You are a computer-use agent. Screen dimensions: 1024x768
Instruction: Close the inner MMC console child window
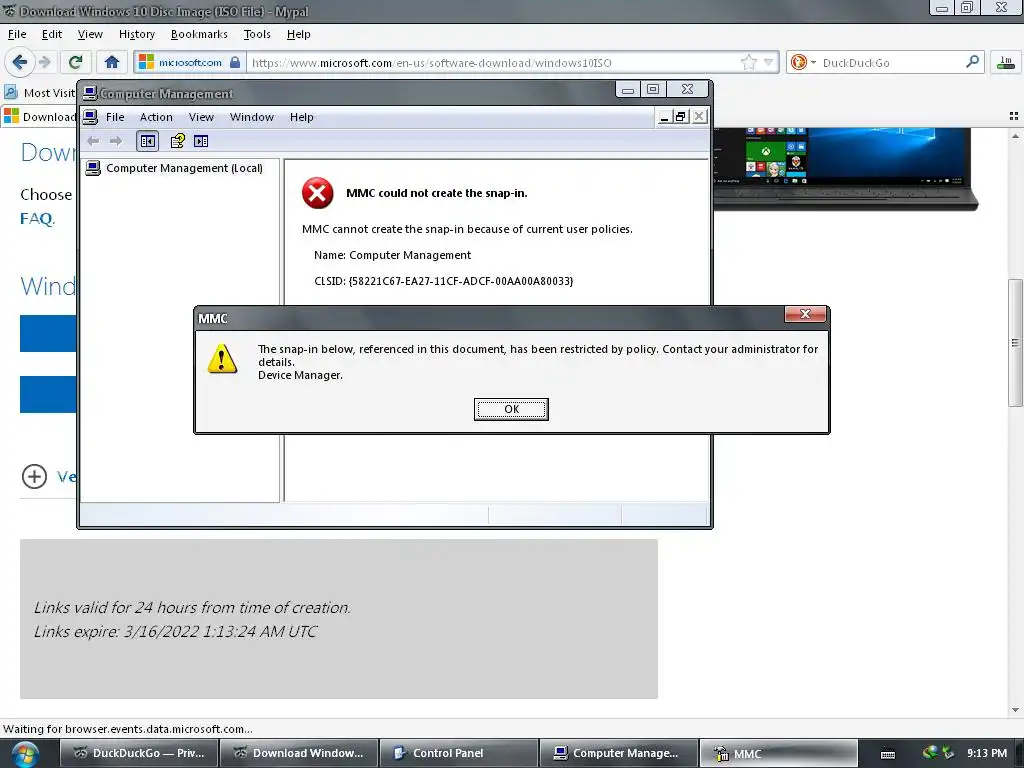(699, 117)
